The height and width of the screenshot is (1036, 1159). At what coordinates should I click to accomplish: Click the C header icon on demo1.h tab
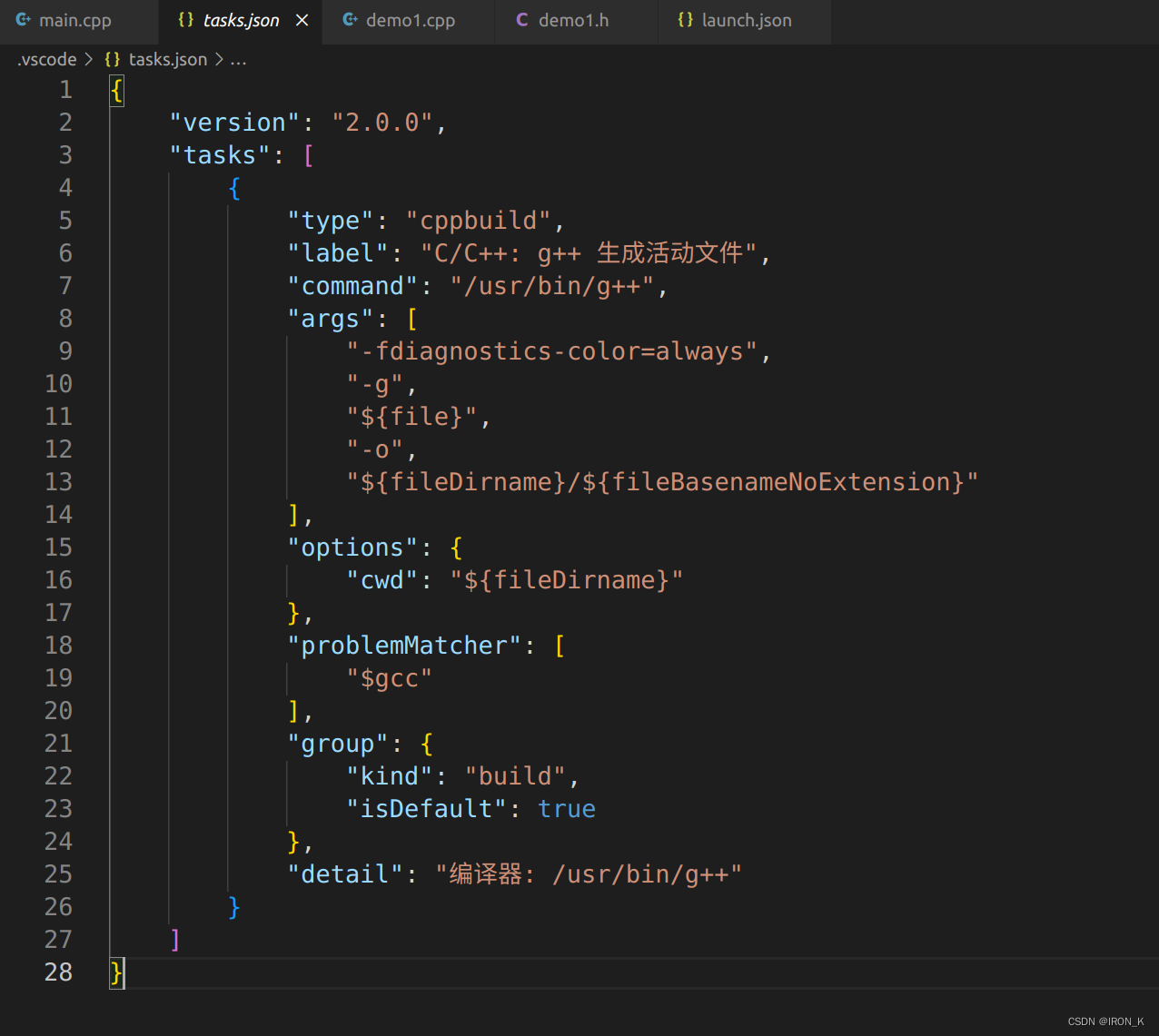(x=522, y=20)
